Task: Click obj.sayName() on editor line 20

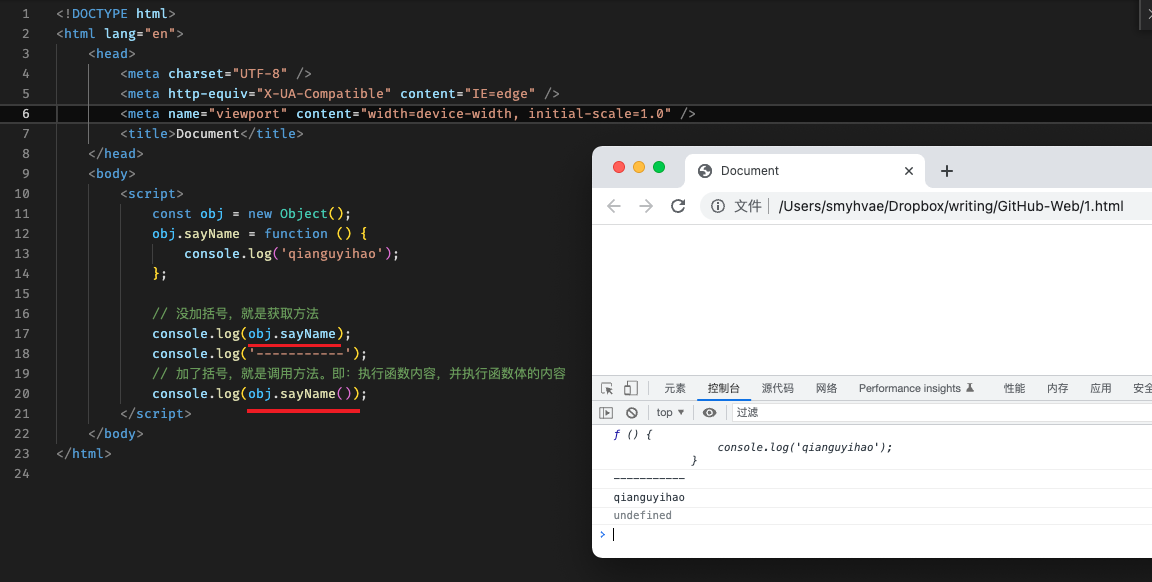Action: click(x=300, y=393)
